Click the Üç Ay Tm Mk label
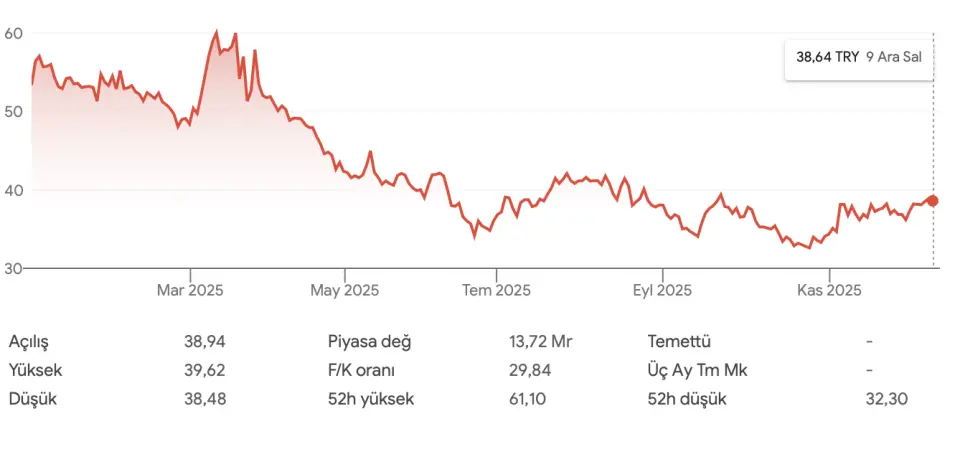 (x=698, y=370)
